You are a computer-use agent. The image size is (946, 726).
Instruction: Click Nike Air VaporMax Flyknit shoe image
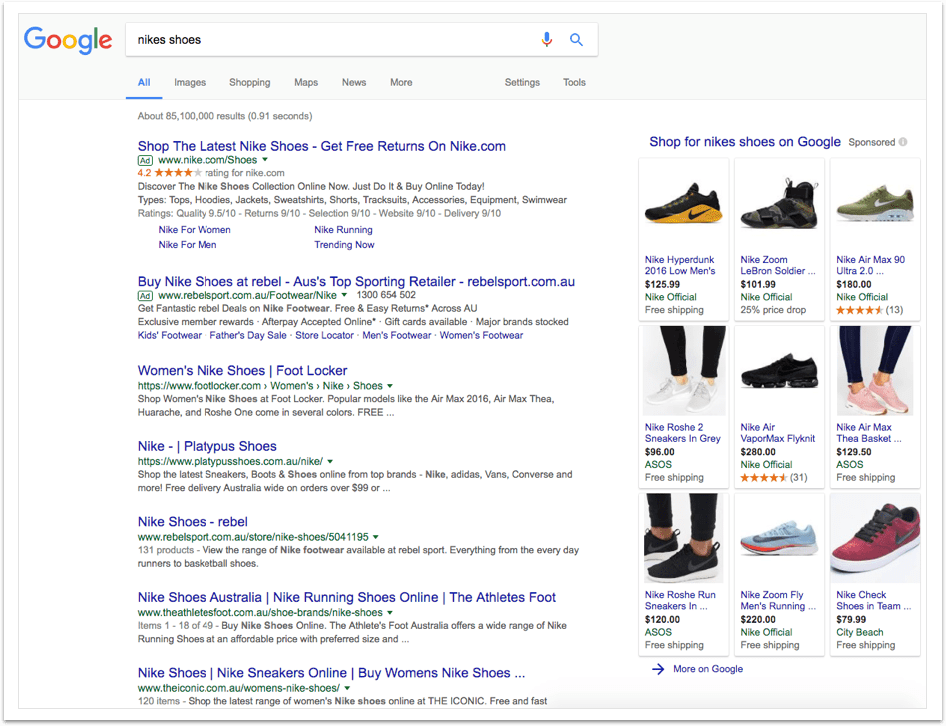click(x=779, y=369)
